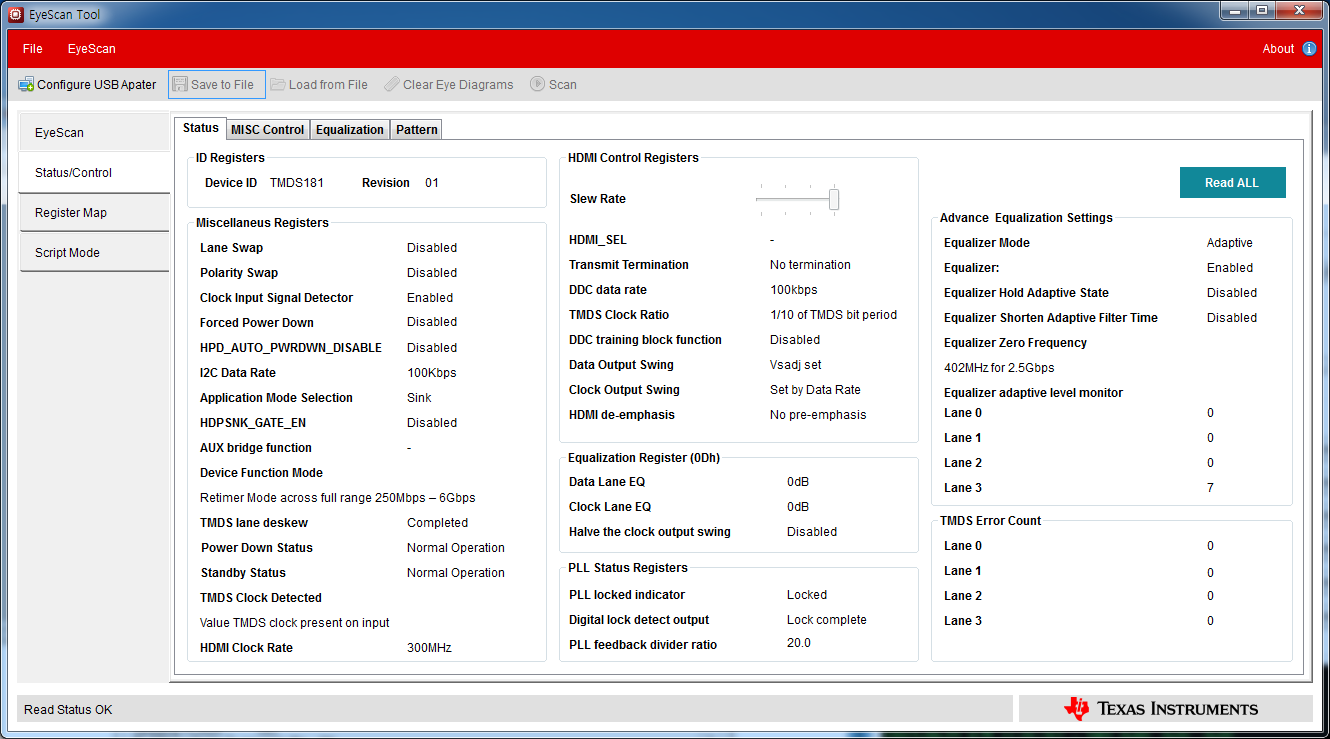The width and height of the screenshot is (1330, 739).
Task: Click the Data Lane EQ 0dB value
Action: click(798, 482)
